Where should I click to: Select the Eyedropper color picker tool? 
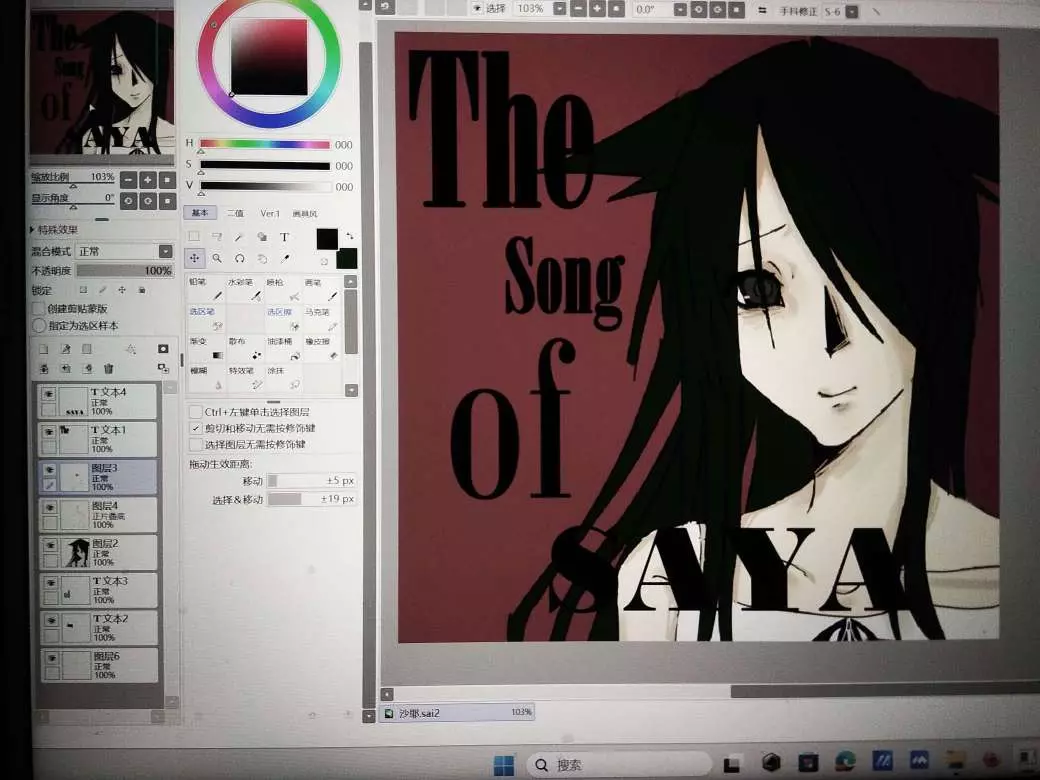[x=285, y=259]
